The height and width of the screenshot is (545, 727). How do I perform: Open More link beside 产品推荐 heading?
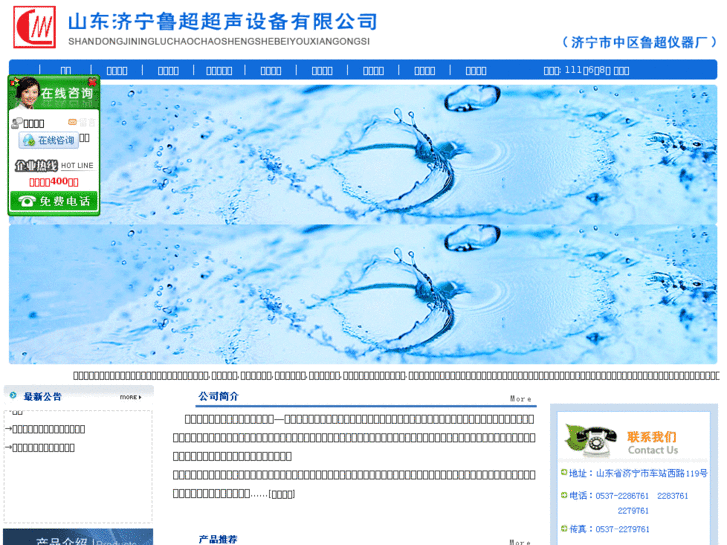tap(520, 542)
